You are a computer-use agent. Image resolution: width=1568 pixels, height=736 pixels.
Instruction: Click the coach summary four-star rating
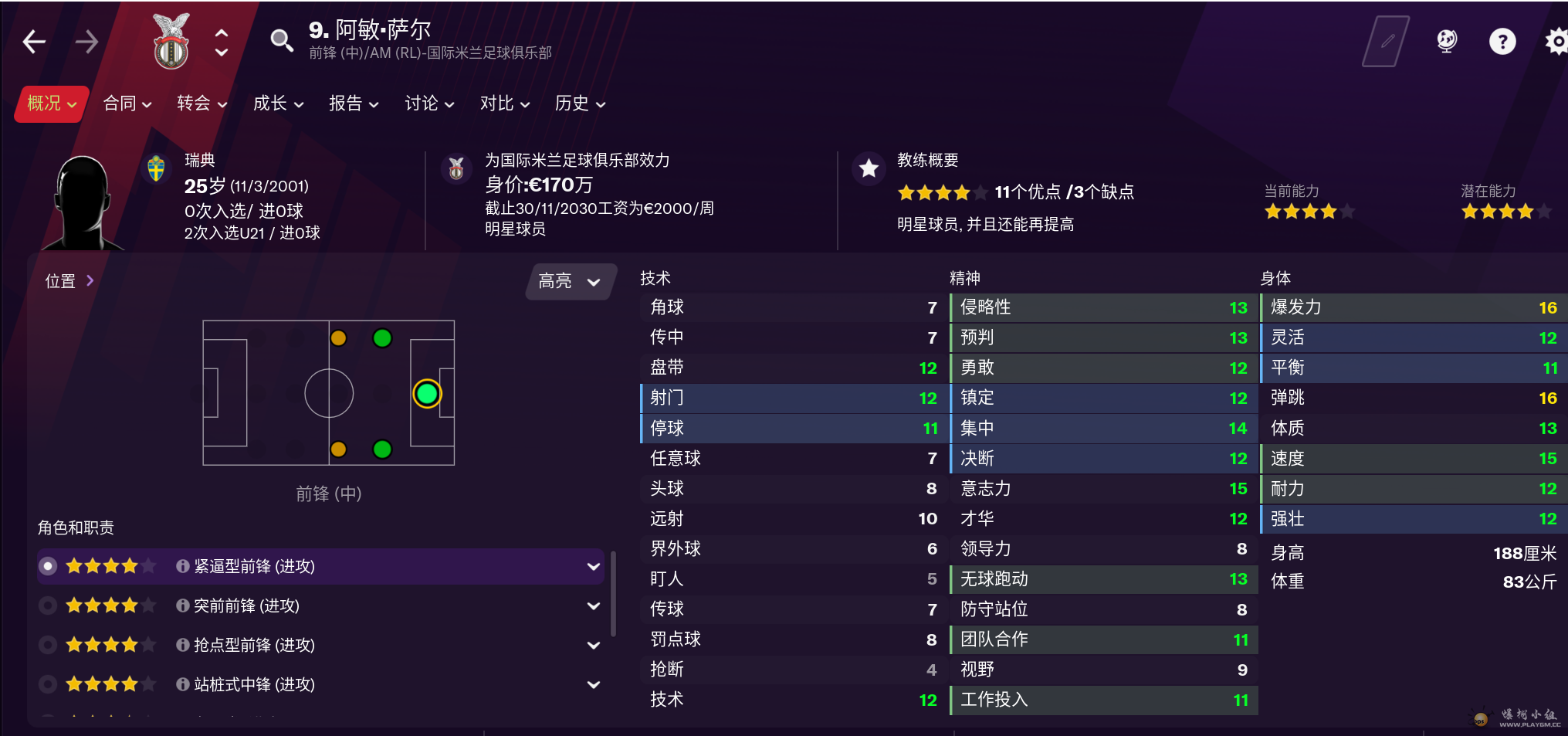(942, 192)
